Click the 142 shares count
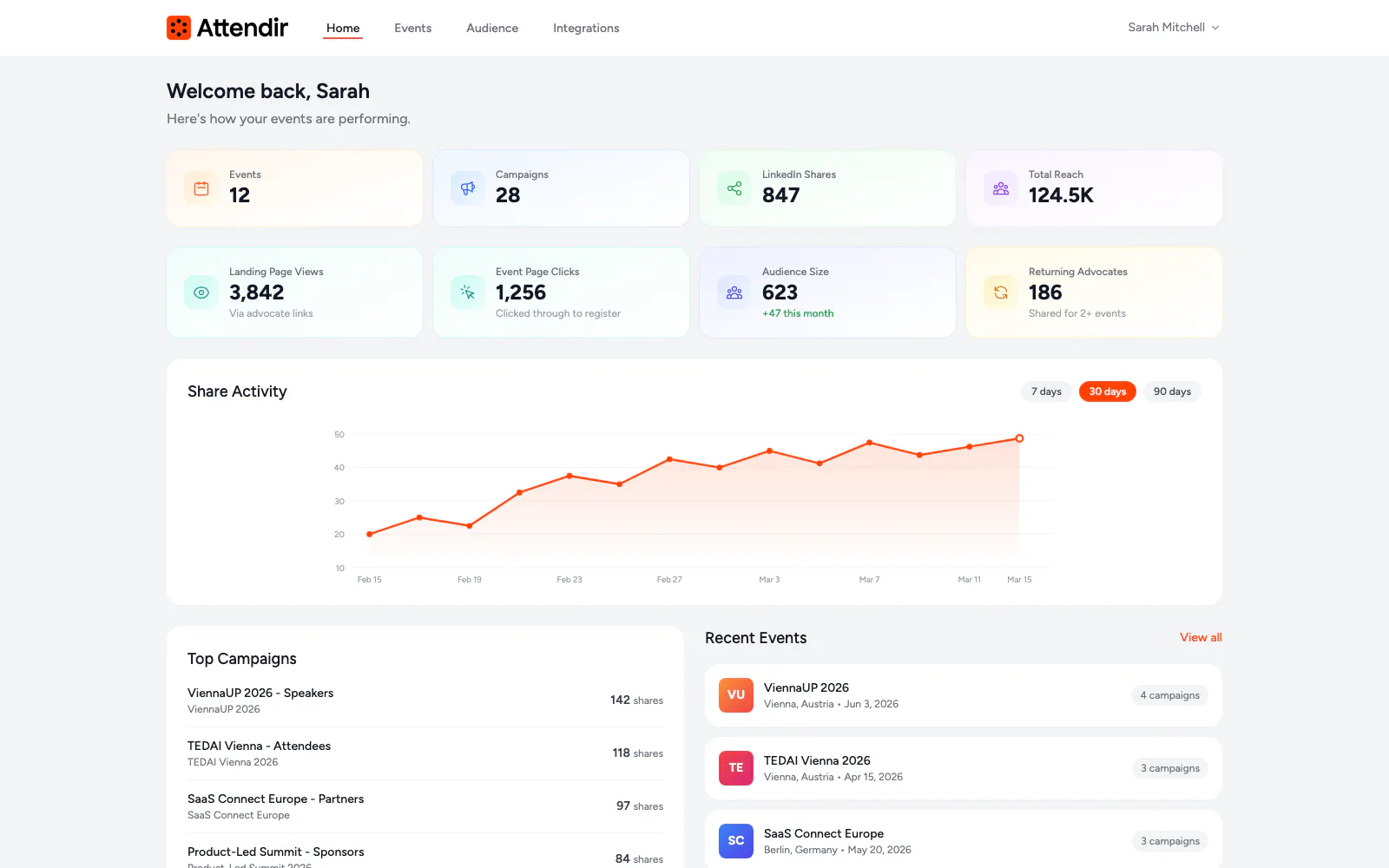The width and height of the screenshot is (1389, 868). click(636, 700)
